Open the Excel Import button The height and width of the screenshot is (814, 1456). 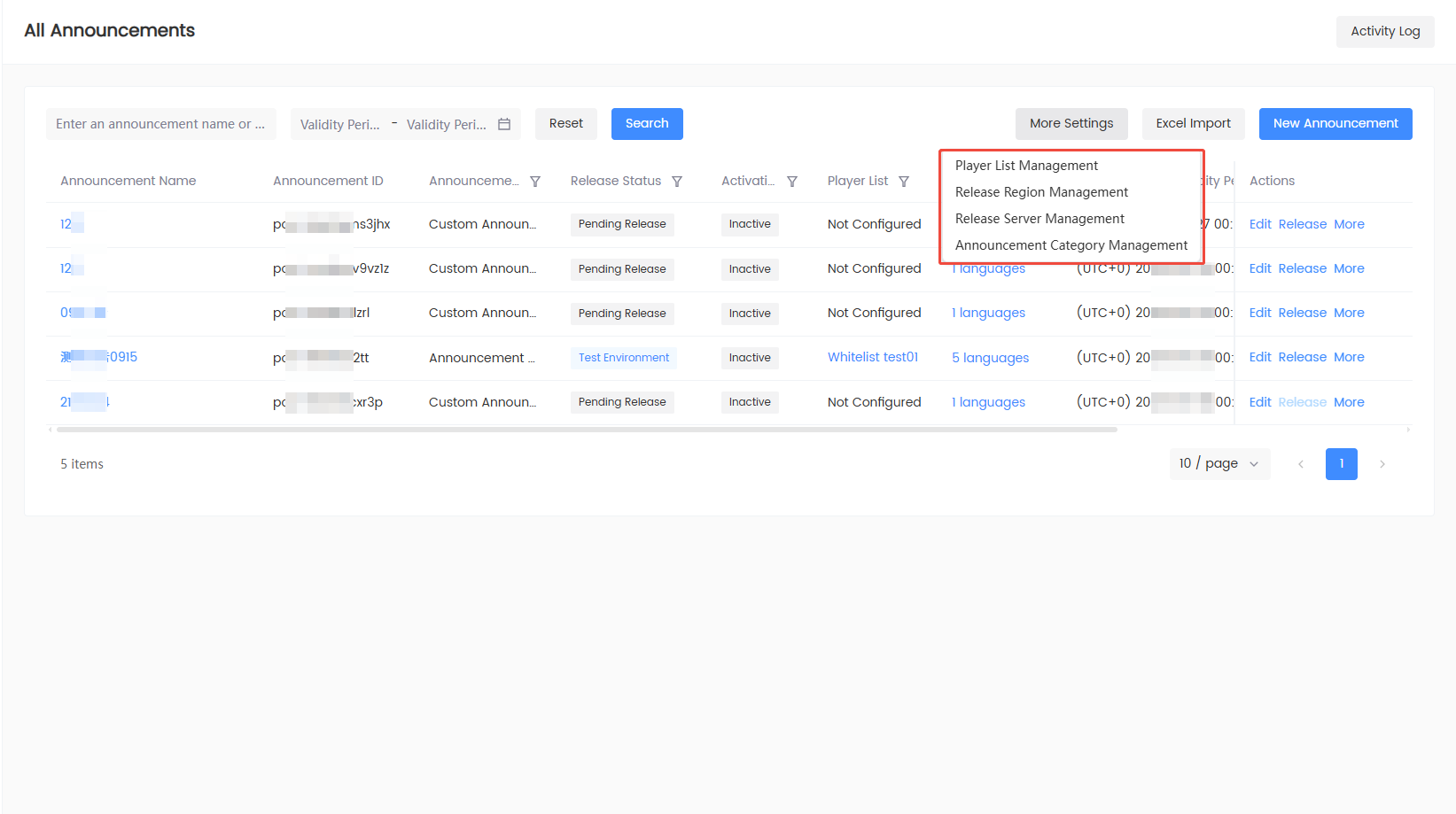coord(1193,124)
